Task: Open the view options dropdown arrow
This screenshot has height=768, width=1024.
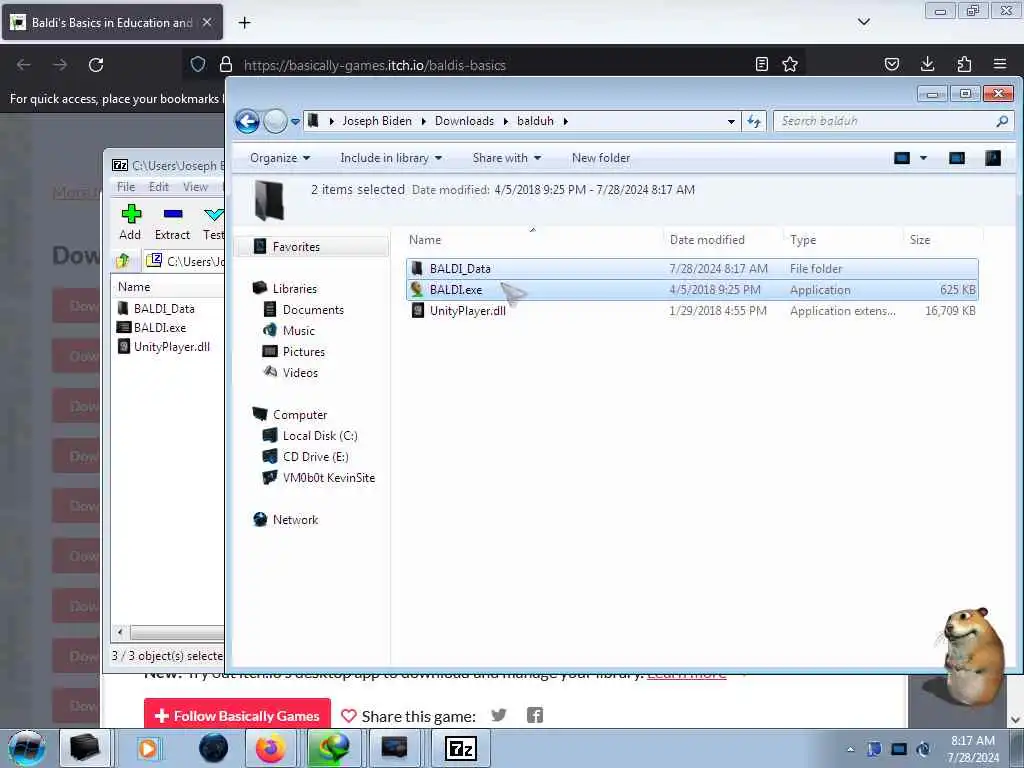Action: click(923, 158)
